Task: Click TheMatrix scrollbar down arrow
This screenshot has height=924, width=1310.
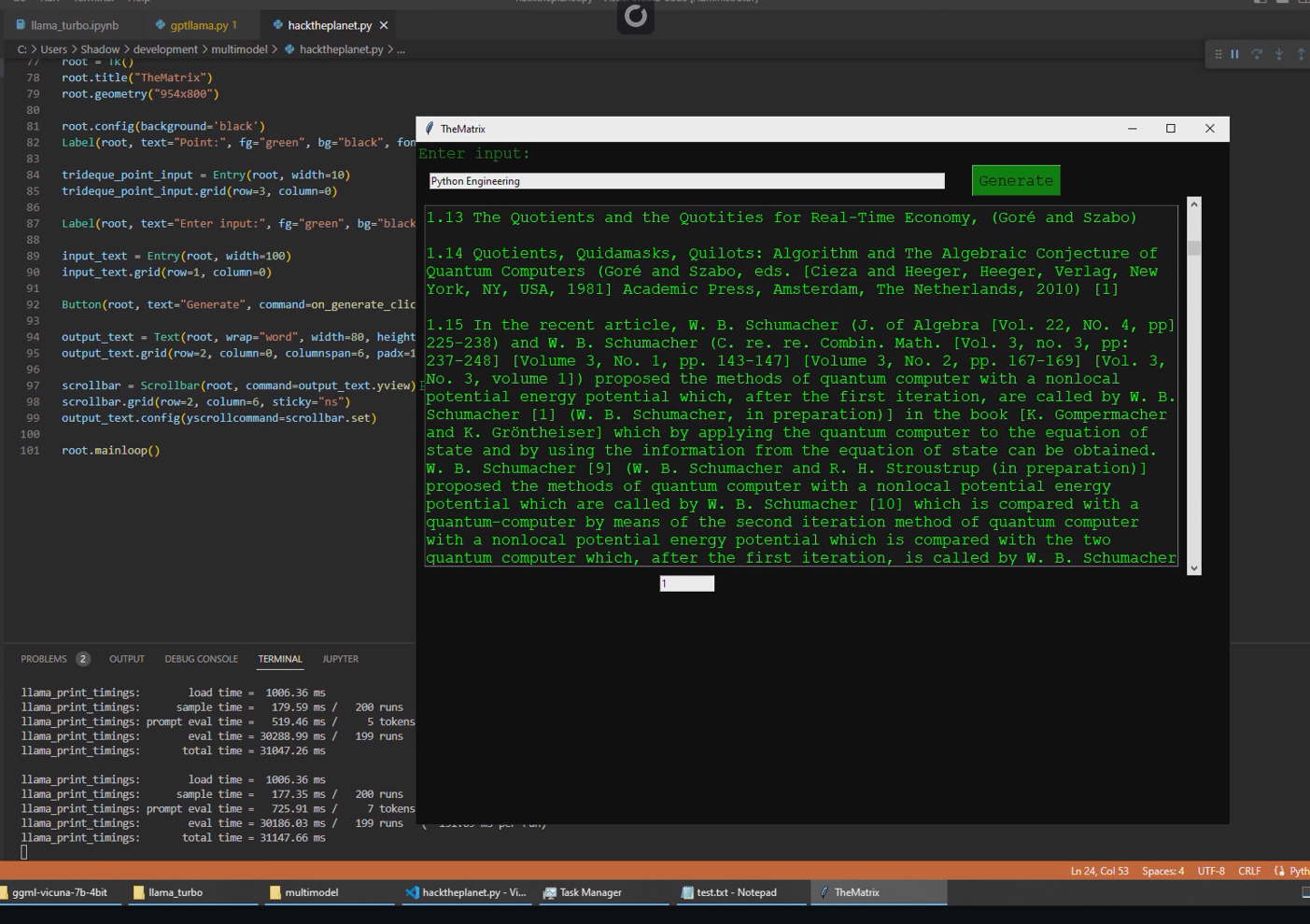Action: [x=1193, y=567]
